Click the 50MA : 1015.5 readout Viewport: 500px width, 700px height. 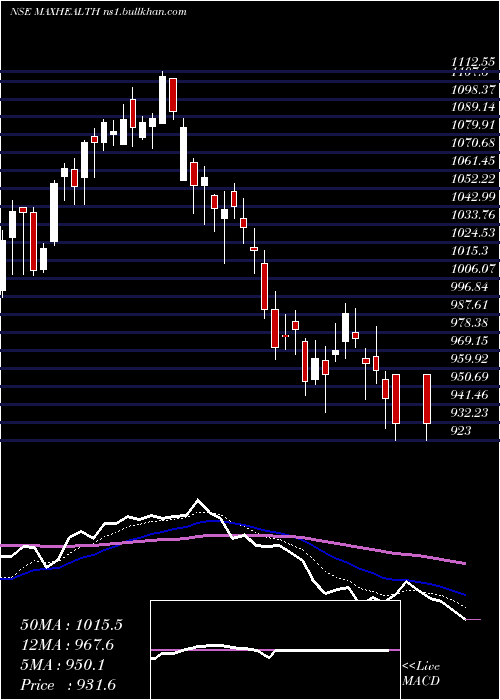click(71, 625)
